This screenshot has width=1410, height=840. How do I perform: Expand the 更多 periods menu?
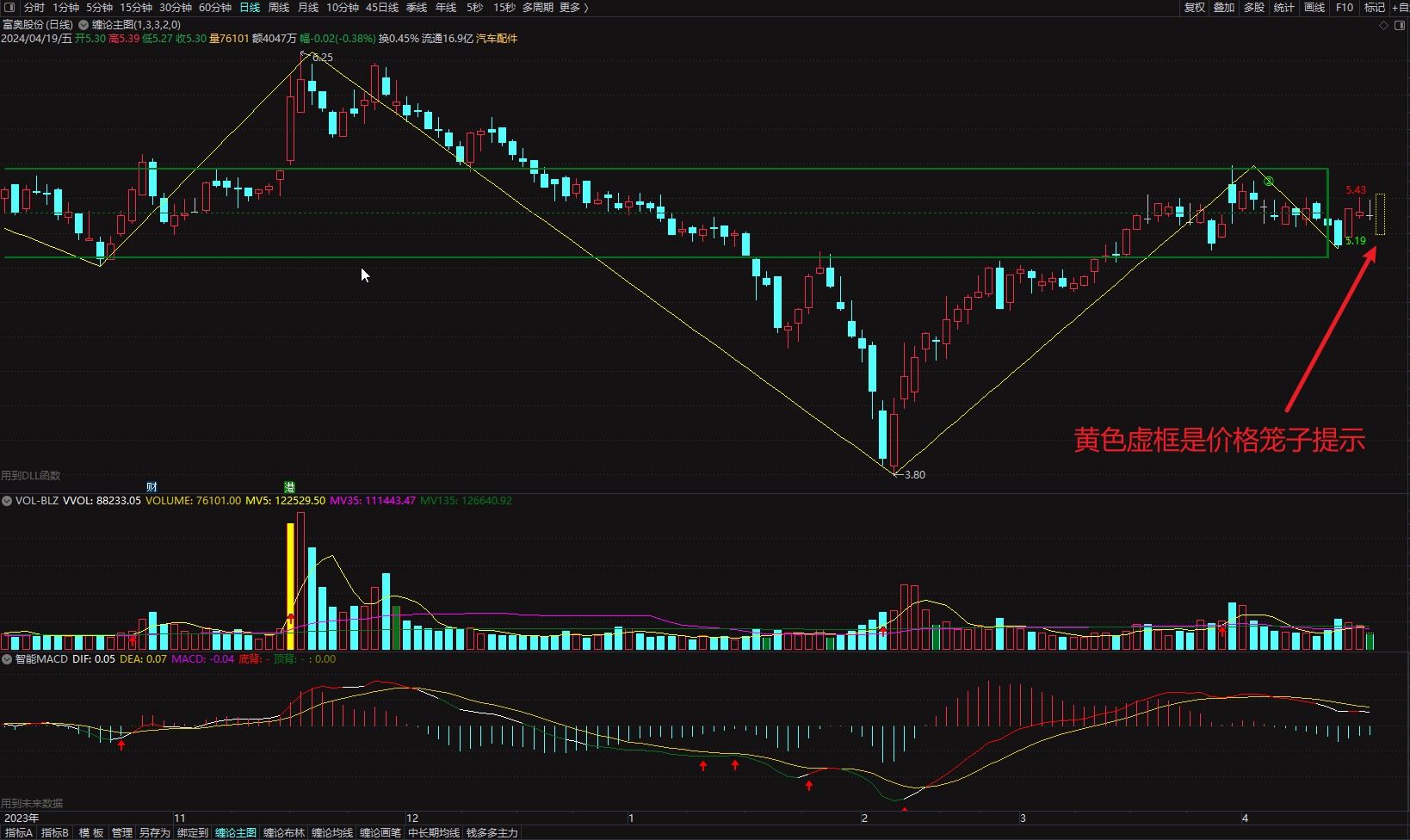(x=573, y=7)
